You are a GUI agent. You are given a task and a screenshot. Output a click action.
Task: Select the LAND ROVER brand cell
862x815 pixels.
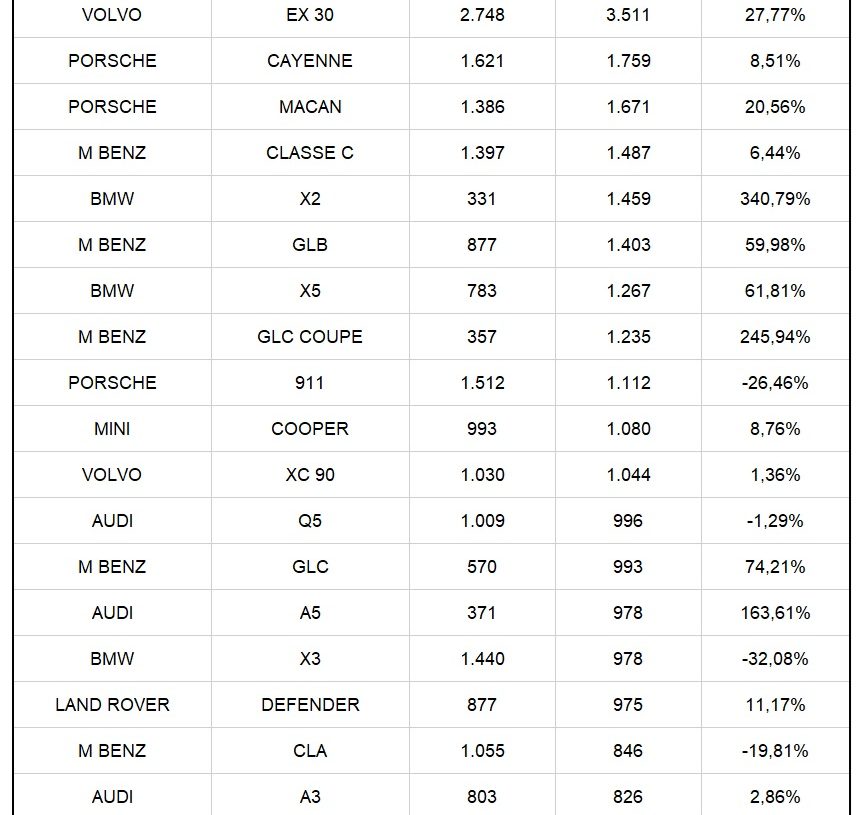tap(112, 705)
